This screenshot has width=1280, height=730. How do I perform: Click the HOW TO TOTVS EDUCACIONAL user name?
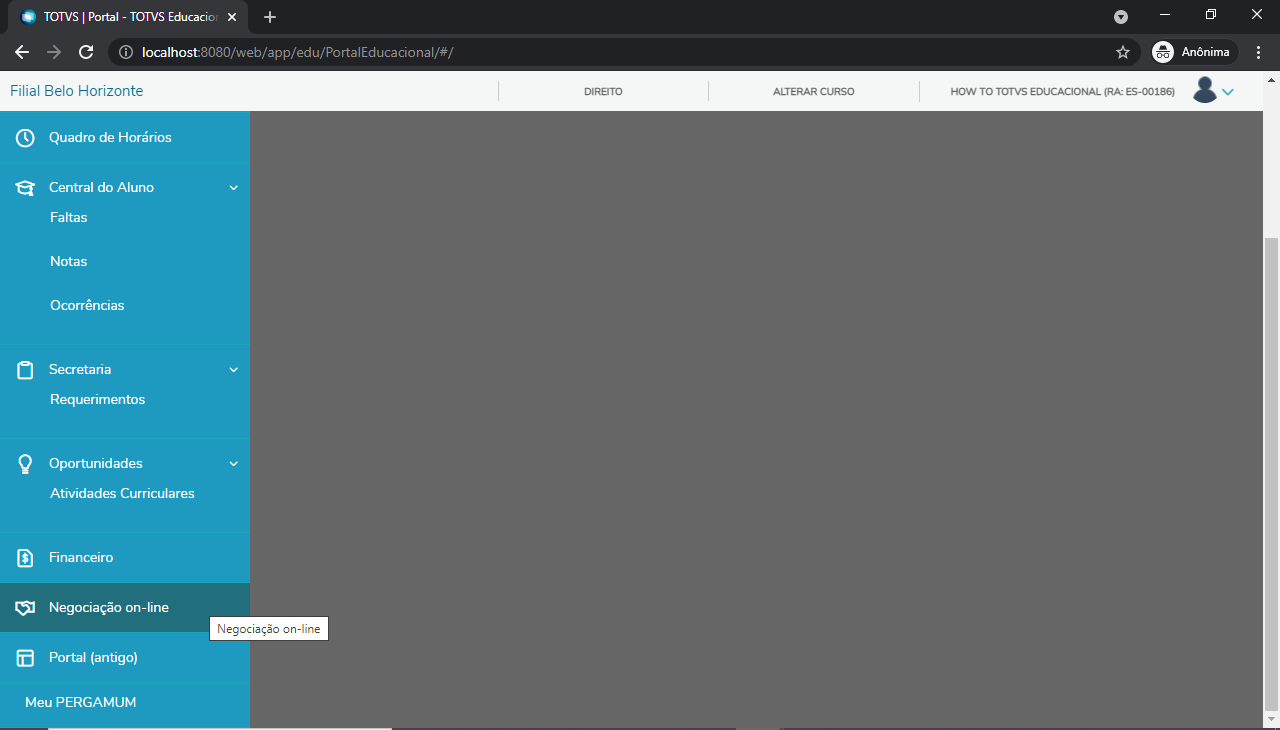tap(1062, 91)
